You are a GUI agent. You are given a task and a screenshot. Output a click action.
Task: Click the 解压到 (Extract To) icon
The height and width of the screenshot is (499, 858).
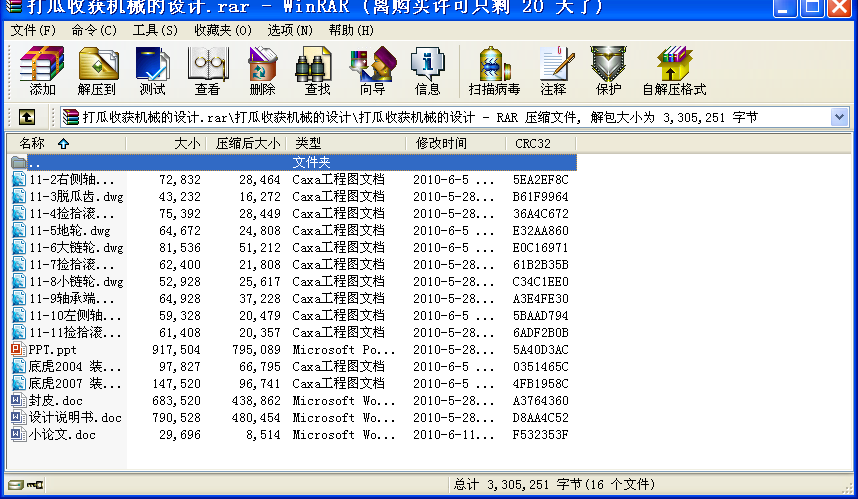click(97, 71)
